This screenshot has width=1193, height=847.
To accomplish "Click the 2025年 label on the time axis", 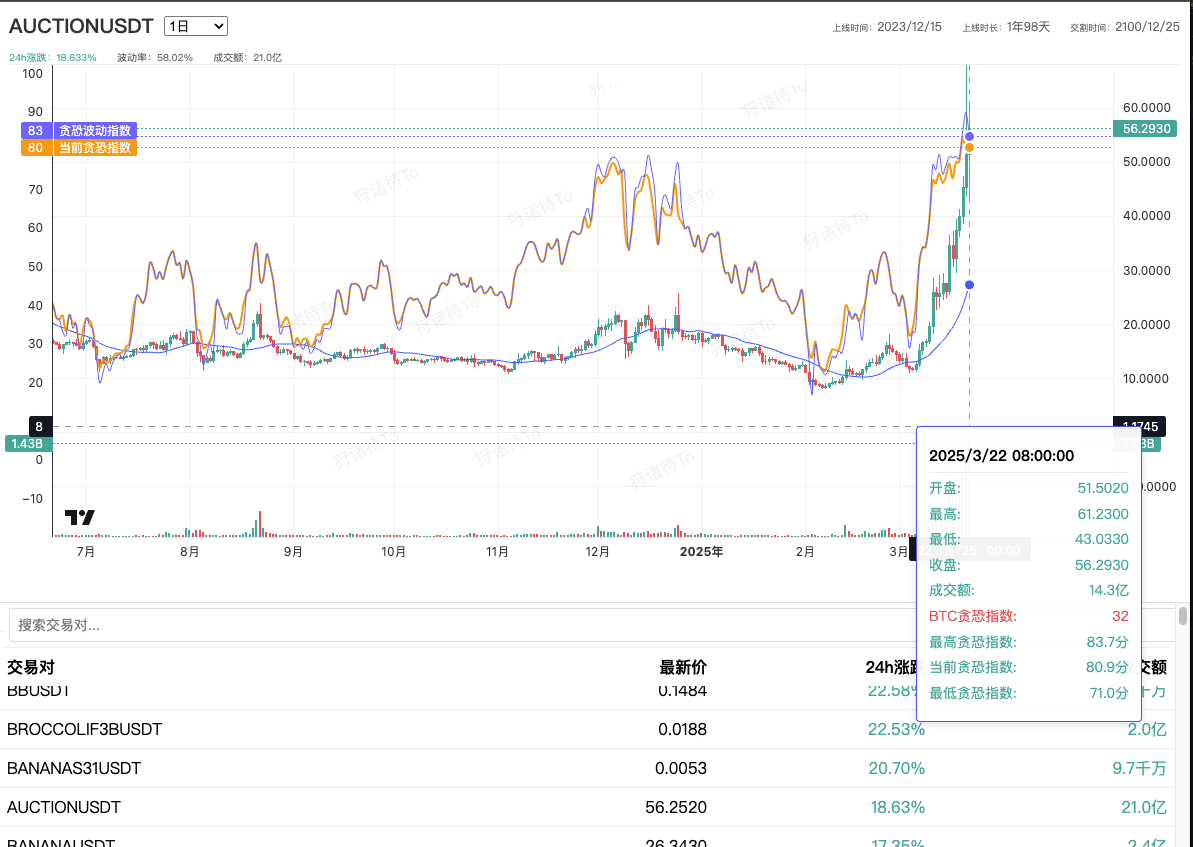I will coord(700,551).
